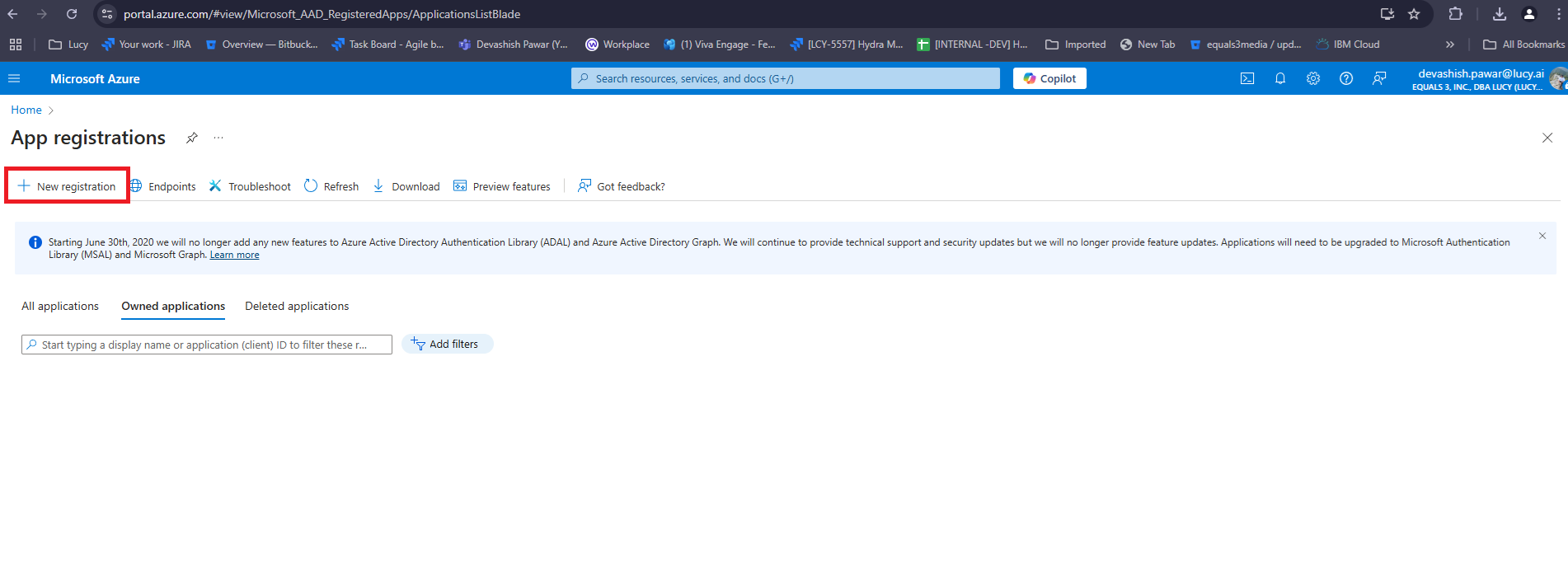This screenshot has height=577, width=1568.
Task: Open Endpoints from the command bar
Action: click(163, 186)
